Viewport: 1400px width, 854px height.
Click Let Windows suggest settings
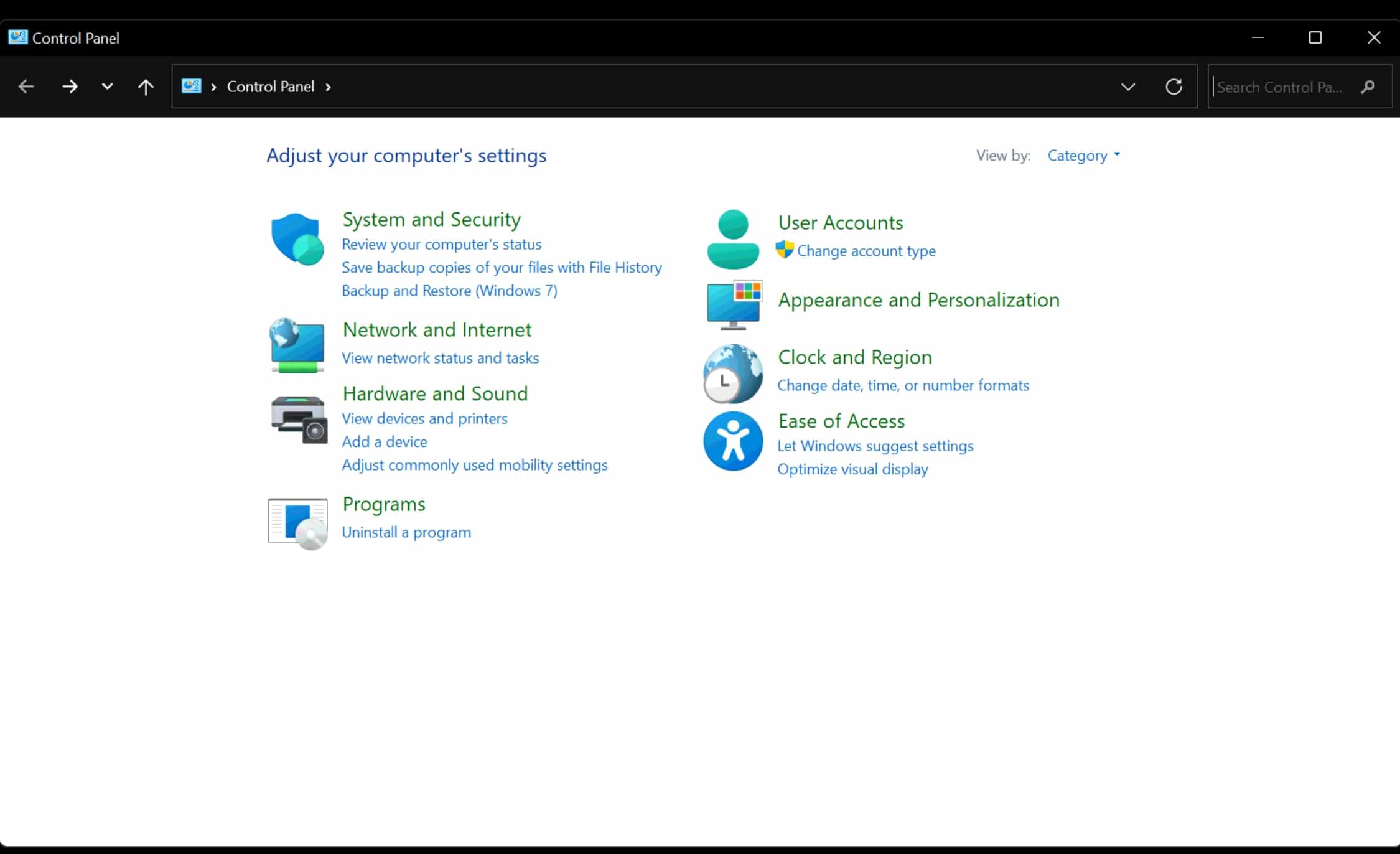pos(875,446)
